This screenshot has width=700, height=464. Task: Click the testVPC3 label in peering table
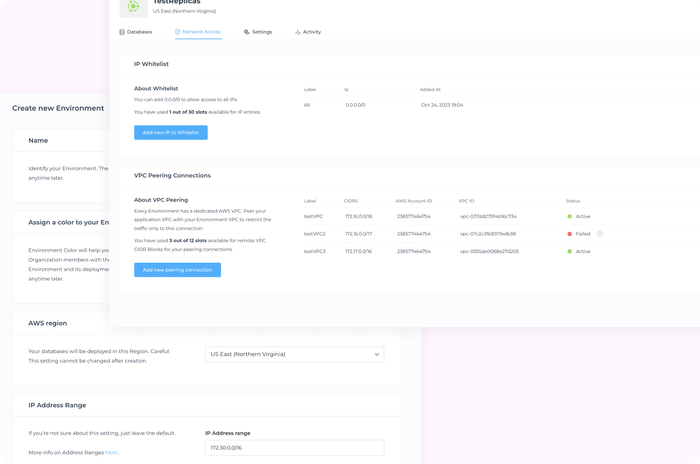point(315,251)
